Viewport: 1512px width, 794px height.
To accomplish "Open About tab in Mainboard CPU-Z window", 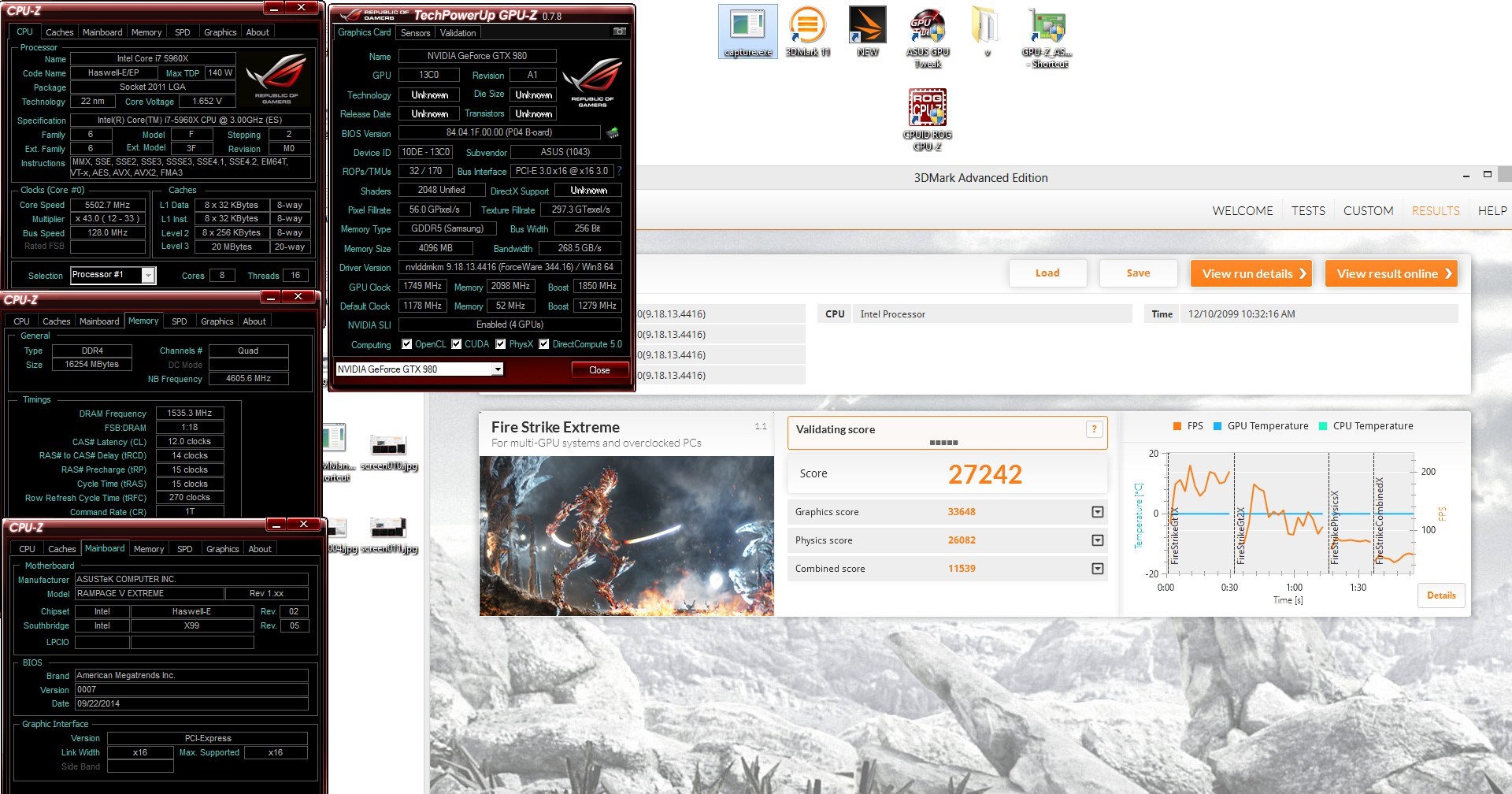I will [260, 549].
